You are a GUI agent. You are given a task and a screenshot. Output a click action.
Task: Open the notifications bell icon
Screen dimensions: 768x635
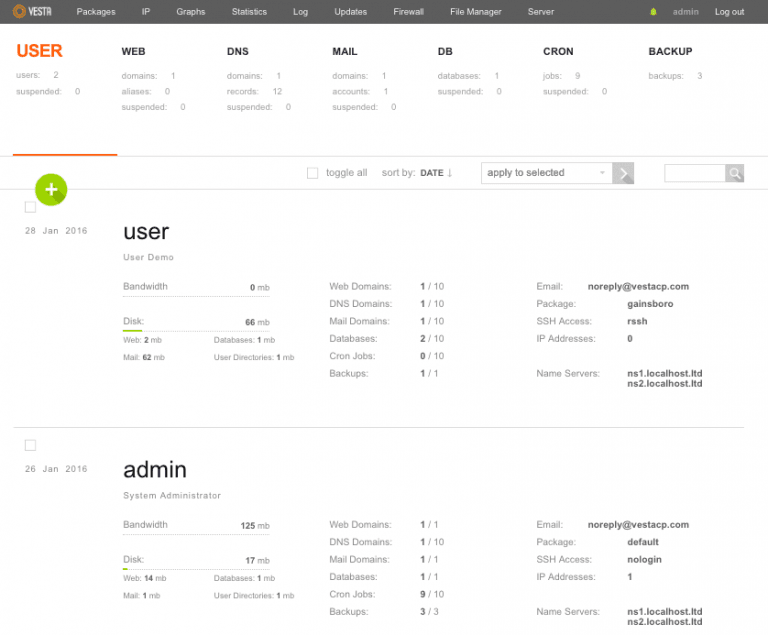tap(653, 12)
